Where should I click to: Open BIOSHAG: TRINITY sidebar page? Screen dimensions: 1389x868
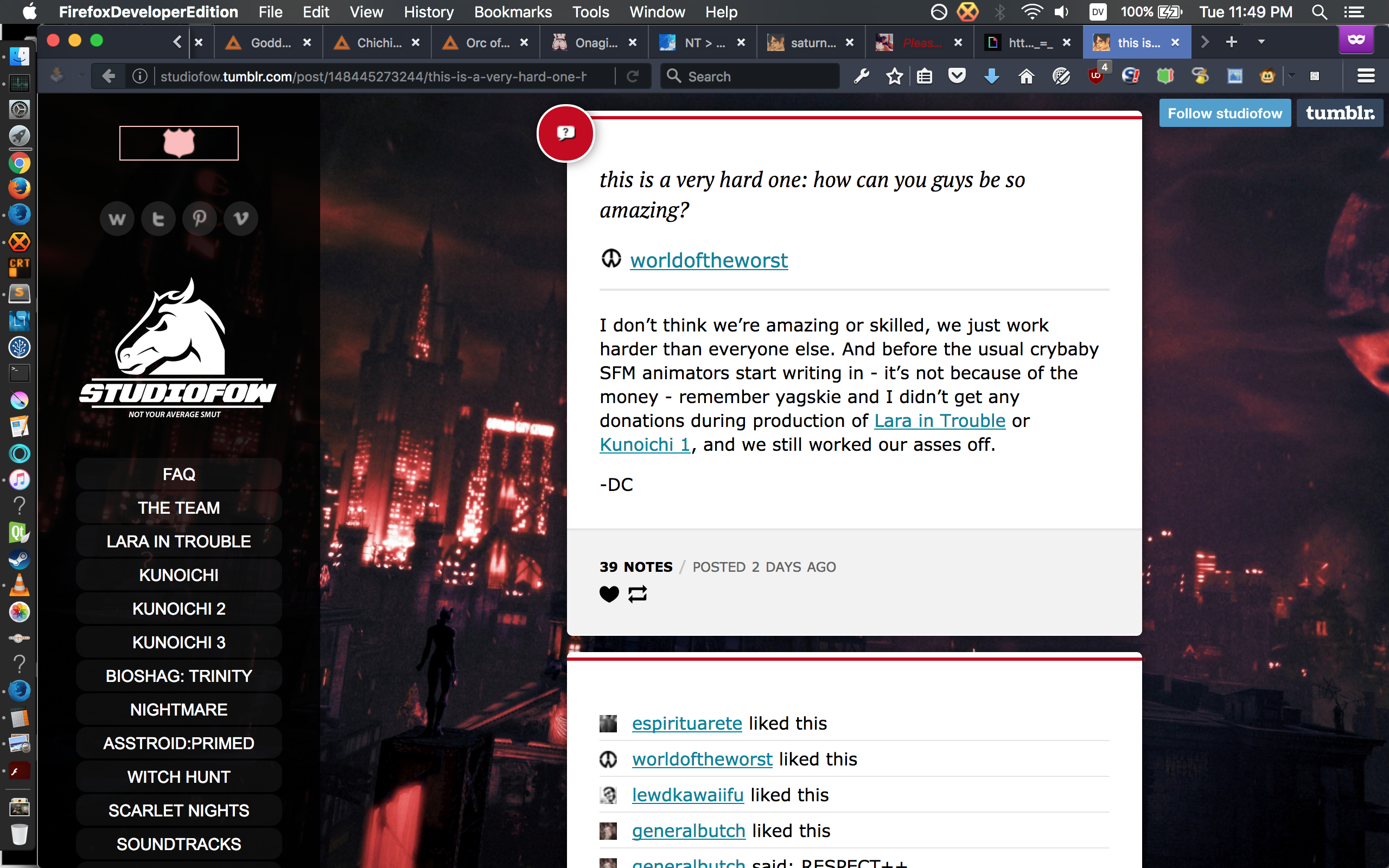[x=179, y=676]
